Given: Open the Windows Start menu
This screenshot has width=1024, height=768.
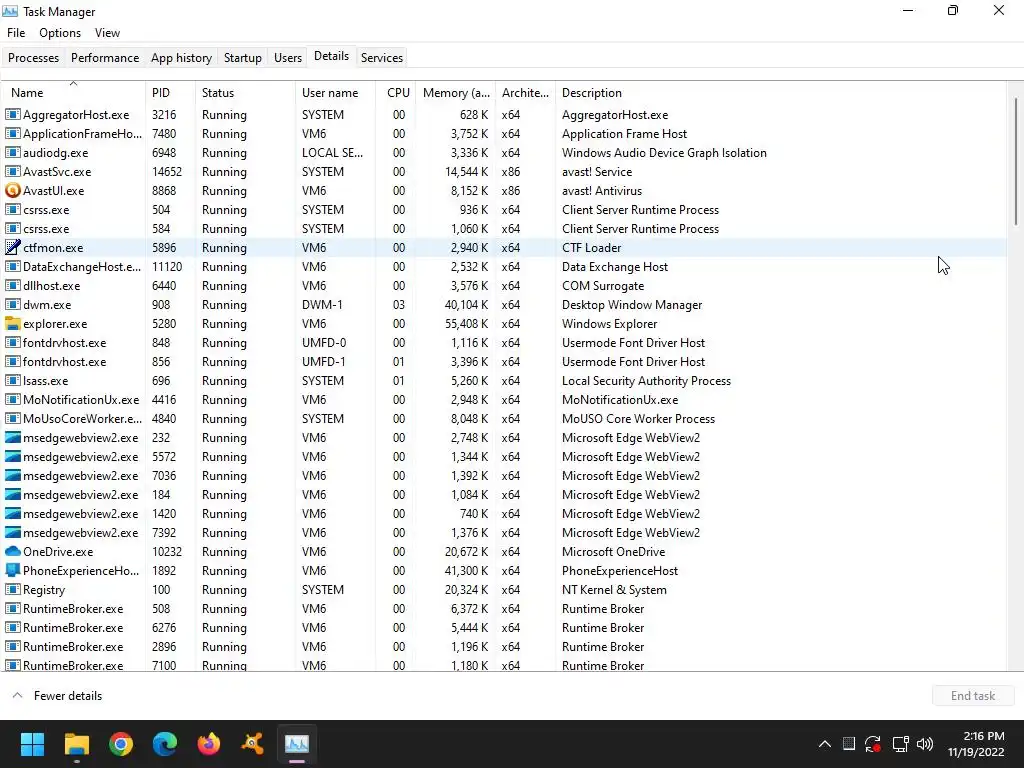Looking at the screenshot, I should [x=32, y=744].
